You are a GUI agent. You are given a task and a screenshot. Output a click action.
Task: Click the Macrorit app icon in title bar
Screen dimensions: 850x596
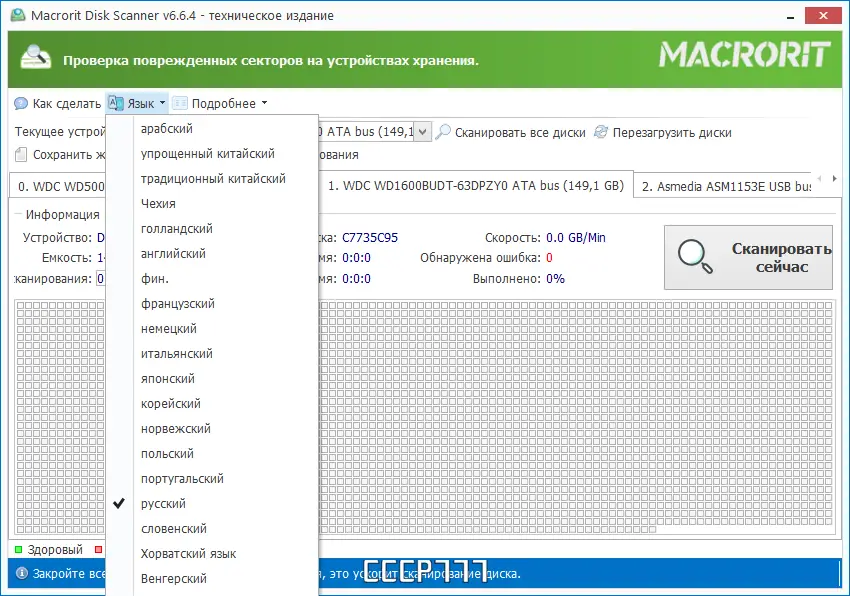pyautogui.click(x=17, y=15)
